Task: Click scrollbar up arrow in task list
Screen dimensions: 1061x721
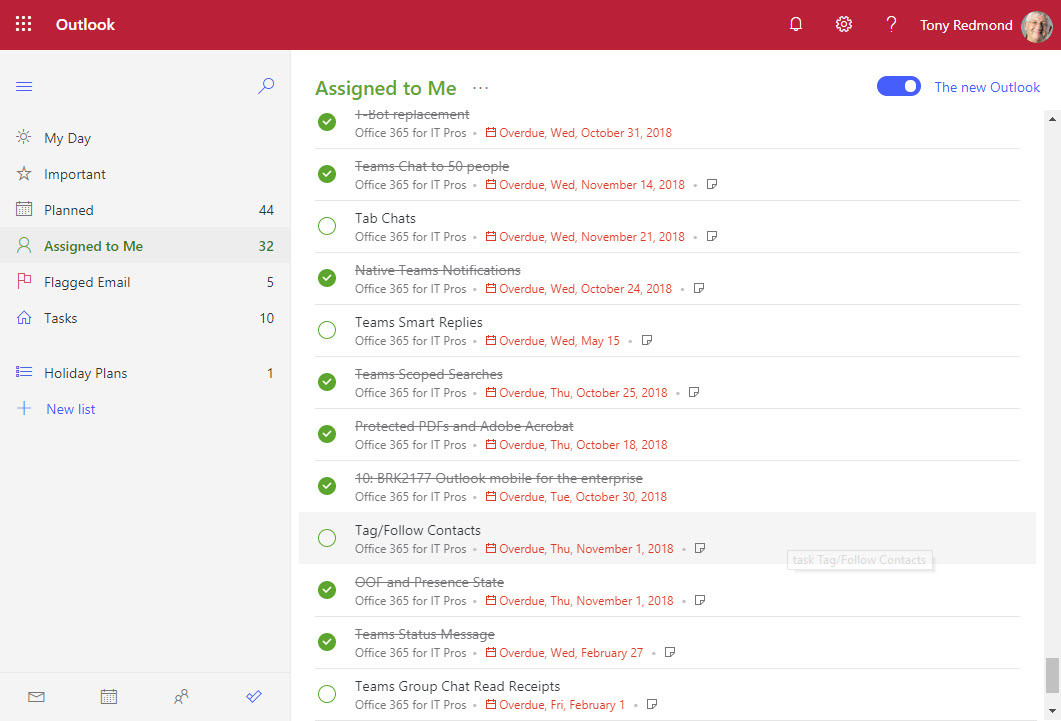Action: coord(1052,119)
